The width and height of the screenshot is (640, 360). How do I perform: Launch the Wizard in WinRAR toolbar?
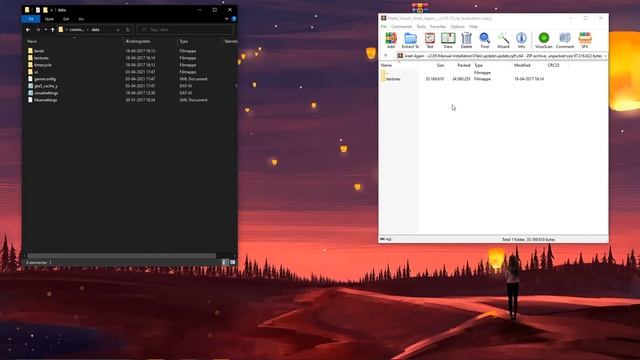[x=503, y=40]
